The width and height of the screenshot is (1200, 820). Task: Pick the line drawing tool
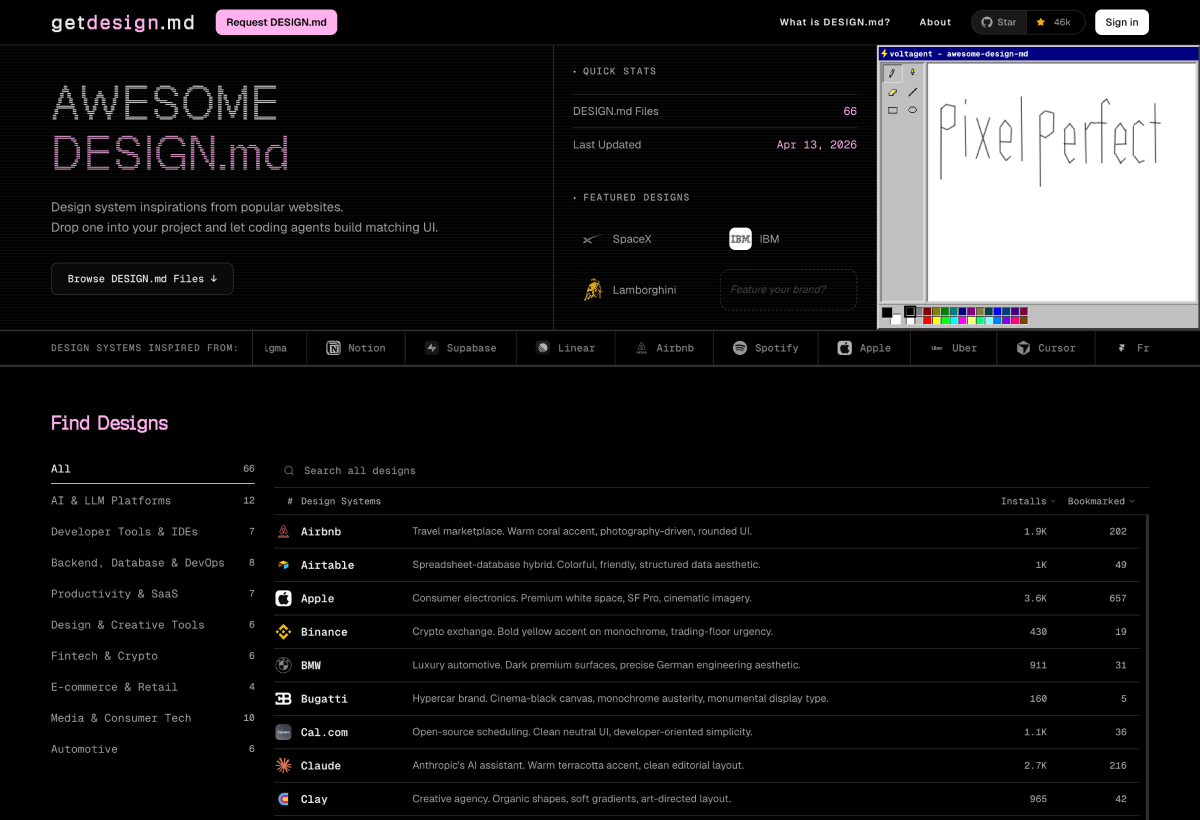pos(912,92)
